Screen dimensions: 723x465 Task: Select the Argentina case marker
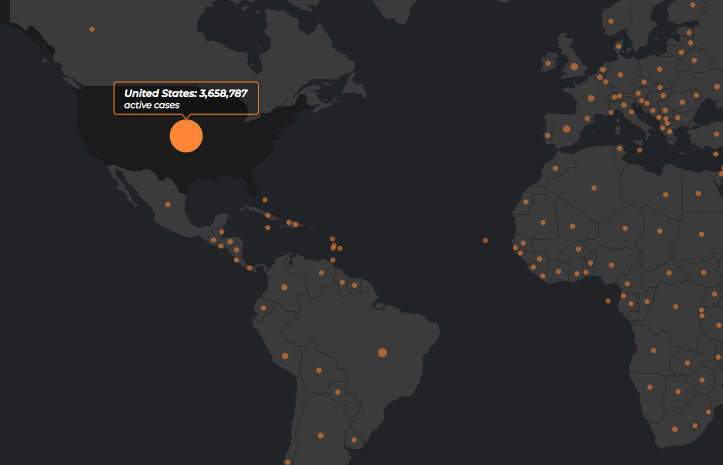[320, 435]
